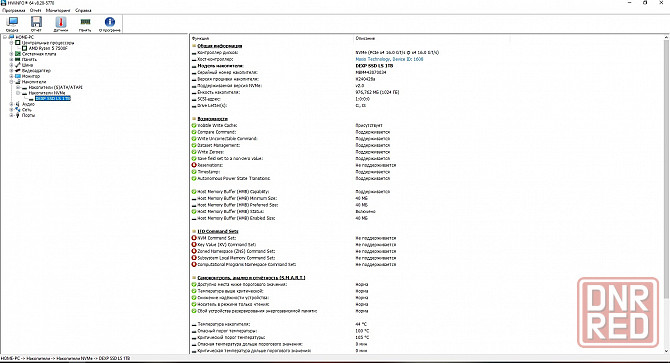Click the red icon beside Reservations
Image resolution: width=670 pixels, height=363 pixels.
(194, 165)
